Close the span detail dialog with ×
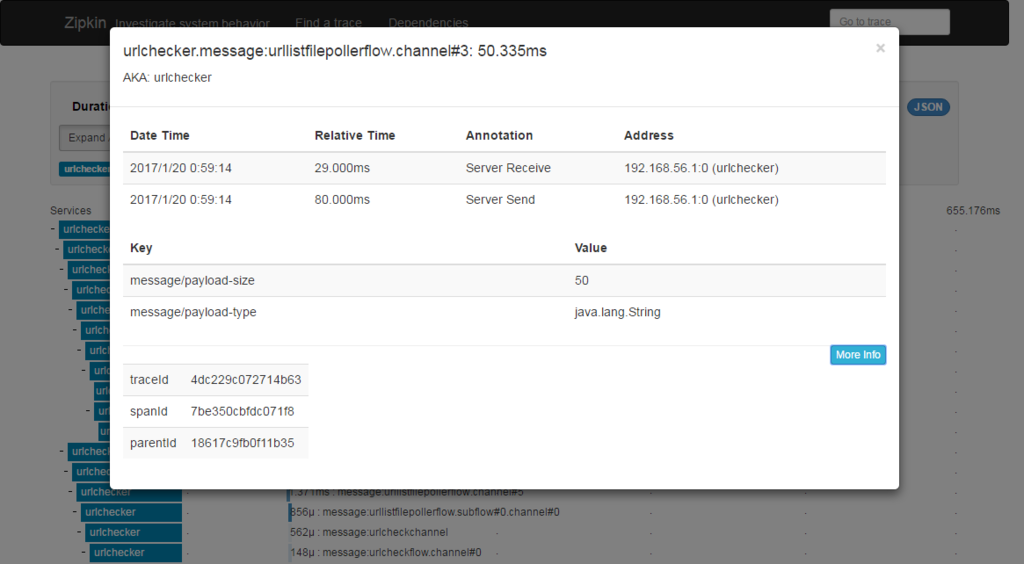Image resolution: width=1024 pixels, height=564 pixels. tap(880, 48)
